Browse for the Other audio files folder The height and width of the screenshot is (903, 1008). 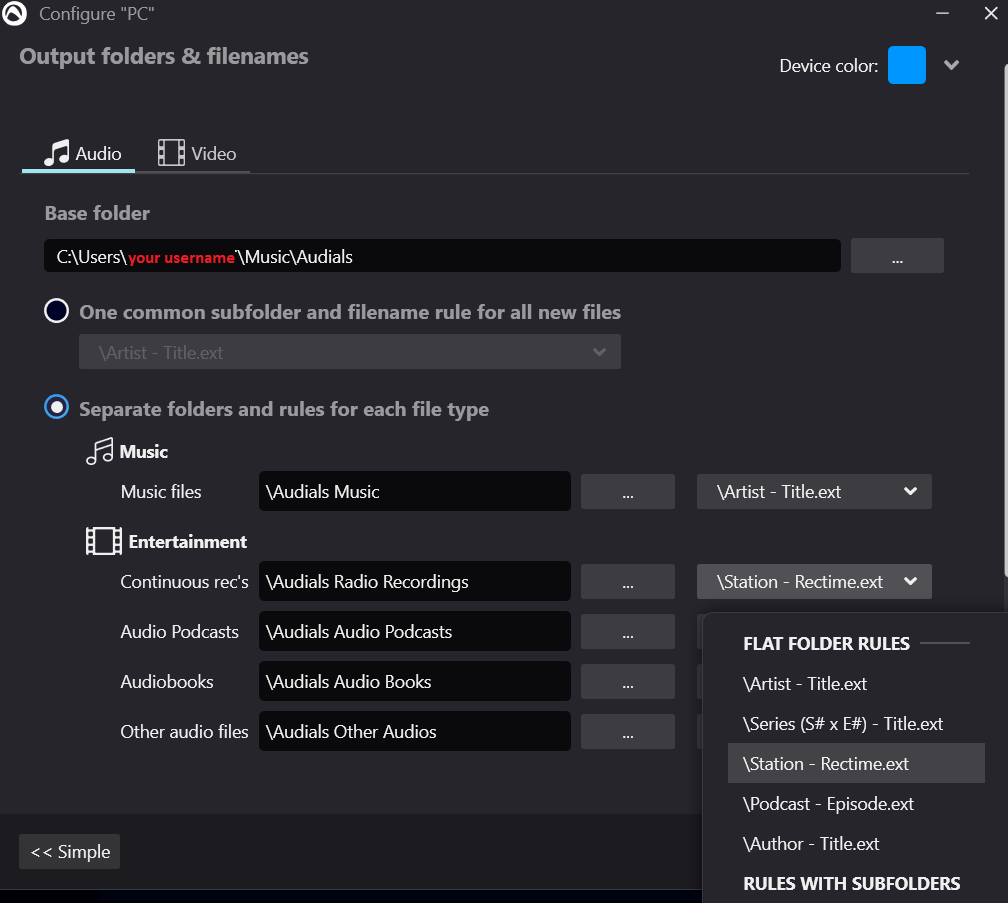tap(627, 732)
